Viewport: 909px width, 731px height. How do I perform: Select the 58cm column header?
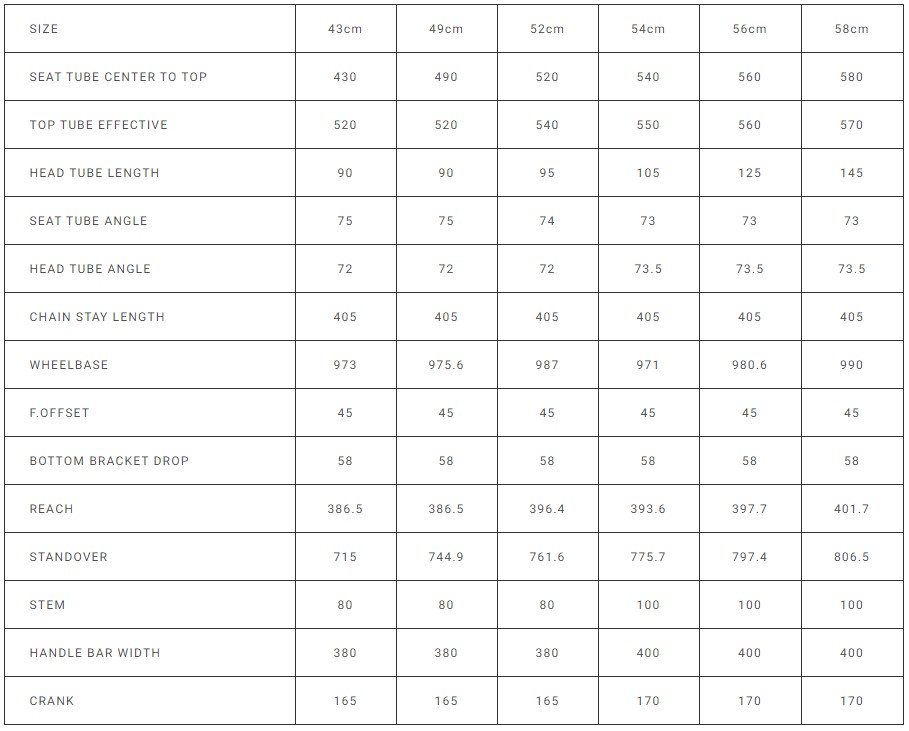pos(851,29)
